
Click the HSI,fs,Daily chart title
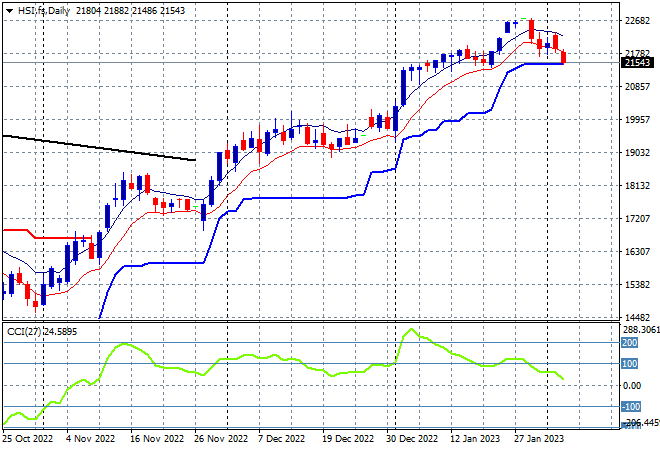point(44,11)
